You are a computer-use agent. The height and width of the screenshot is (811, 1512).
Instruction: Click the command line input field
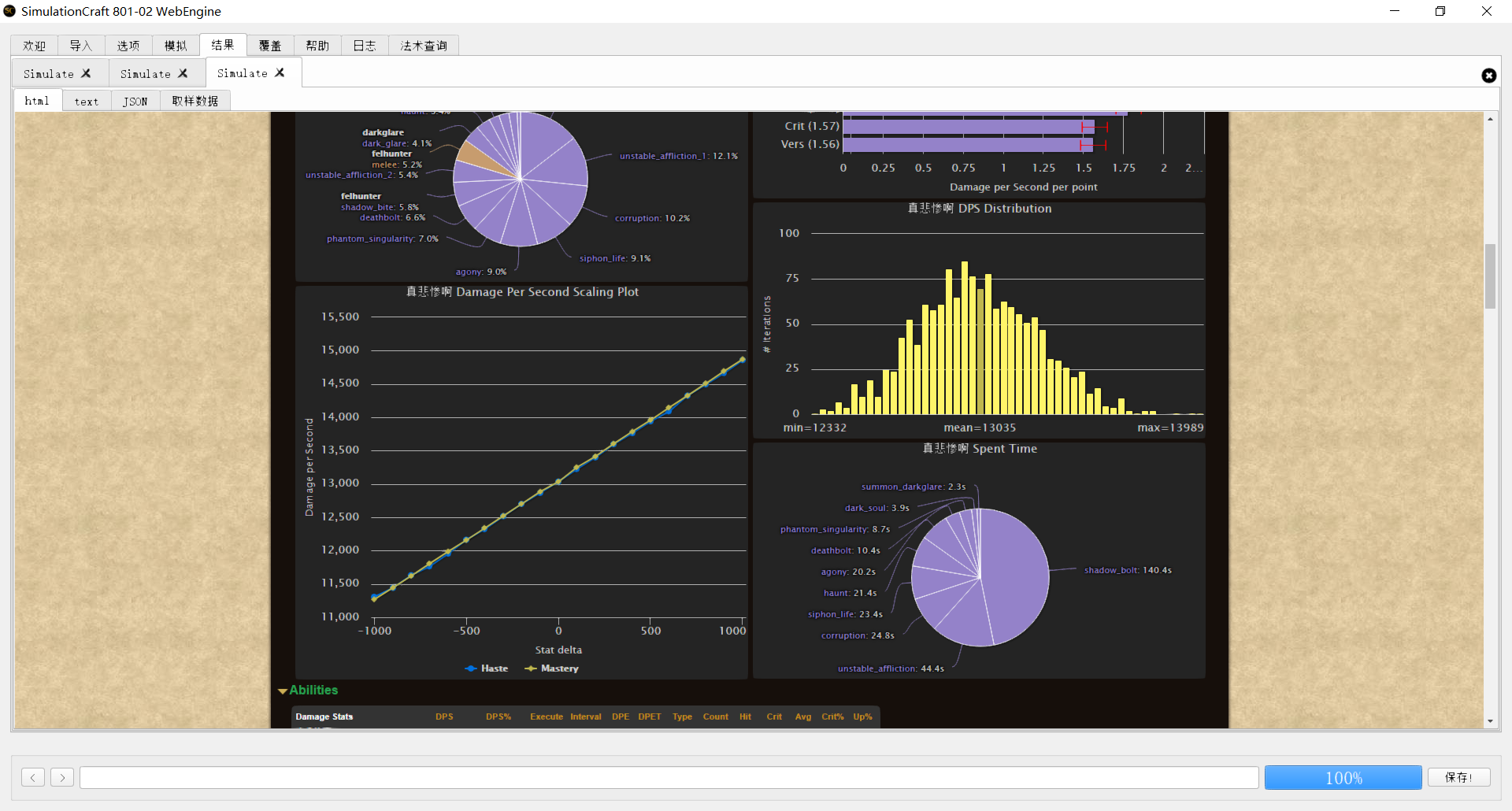(x=669, y=778)
